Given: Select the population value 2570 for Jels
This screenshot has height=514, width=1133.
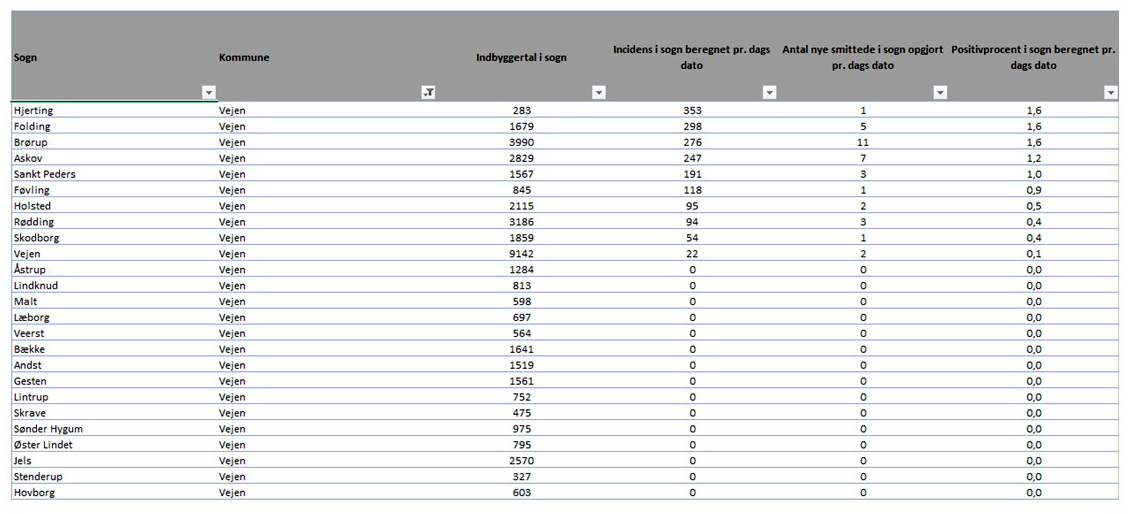Looking at the screenshot, I should tap(521, 461).
